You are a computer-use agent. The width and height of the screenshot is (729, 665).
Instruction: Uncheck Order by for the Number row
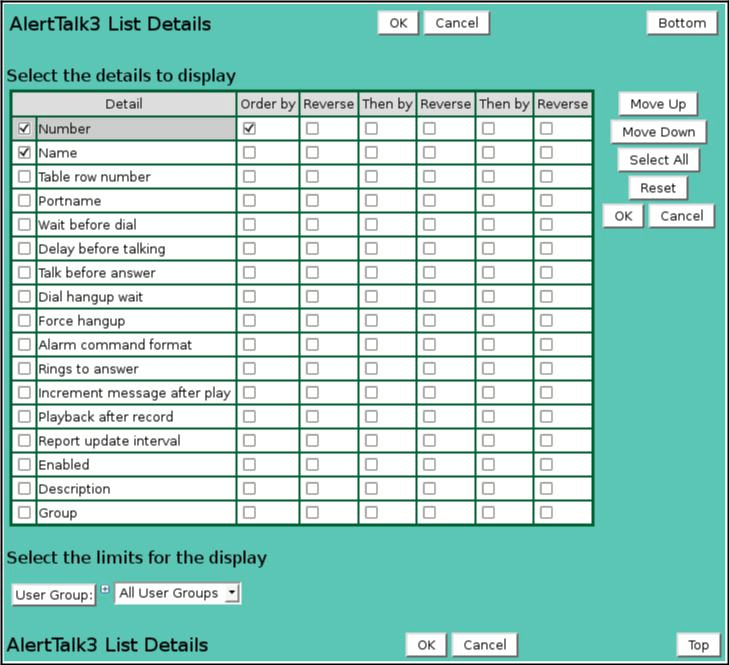(249, 128)
